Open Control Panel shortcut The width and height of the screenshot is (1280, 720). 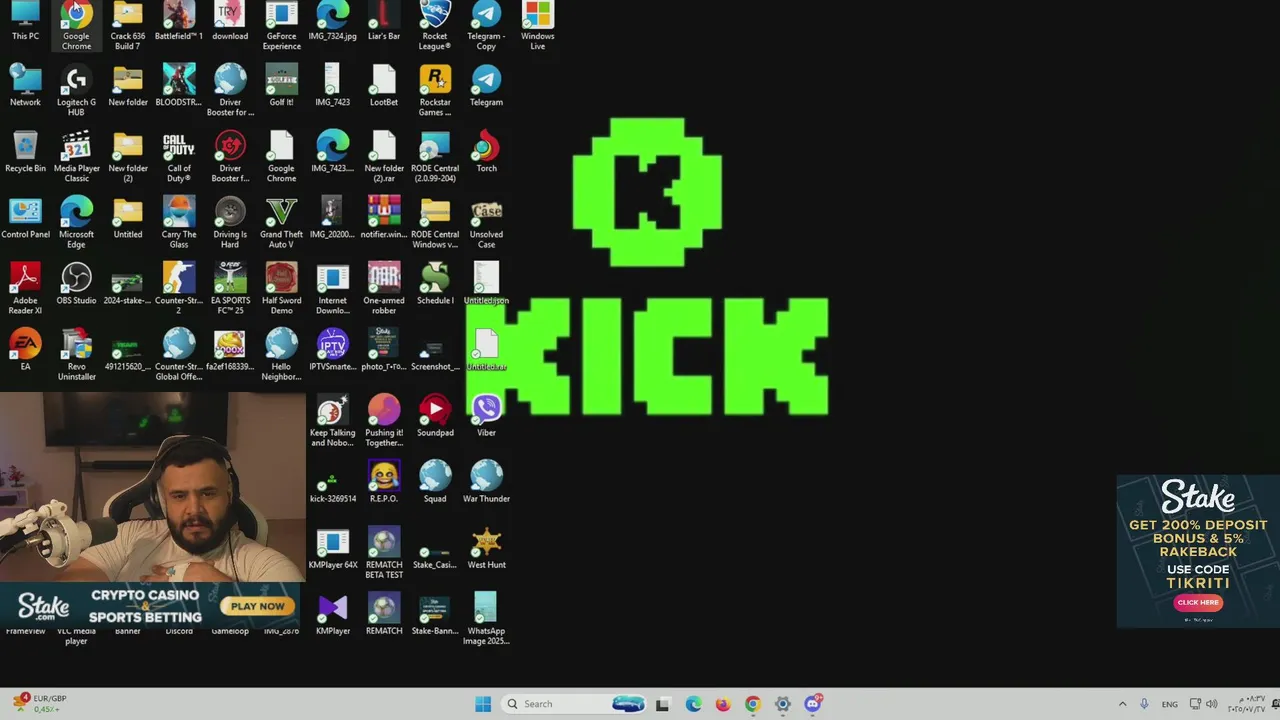[25, 218]
